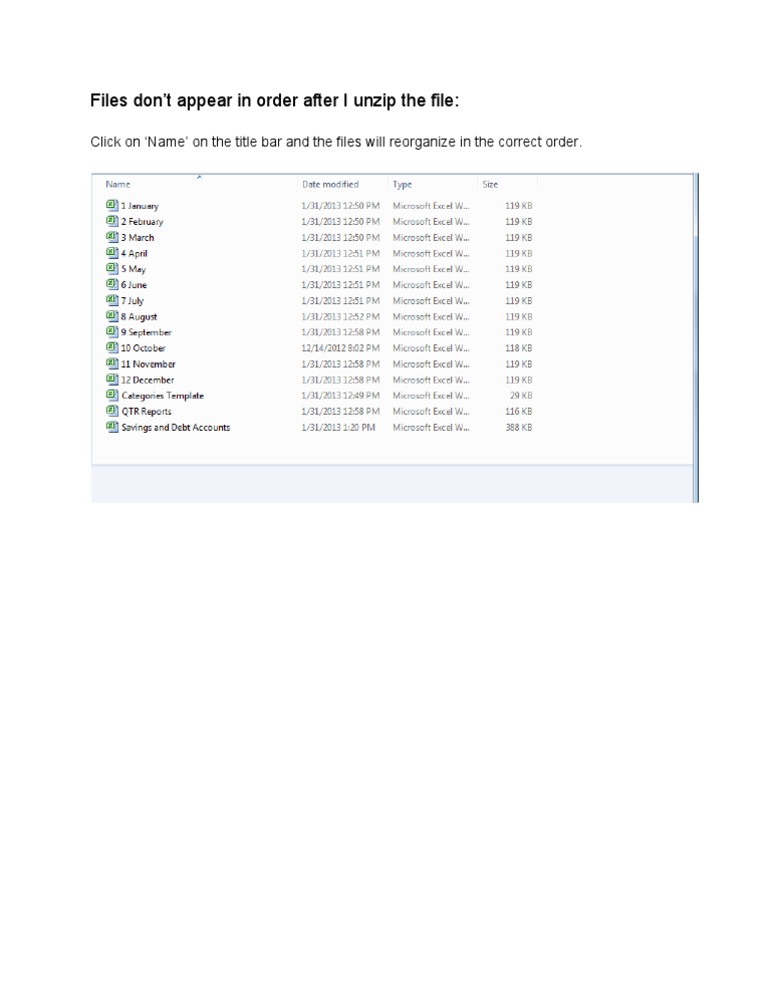Select the file named 11 November
Screen dimensions: 768x994
click(x=148, y=364)
